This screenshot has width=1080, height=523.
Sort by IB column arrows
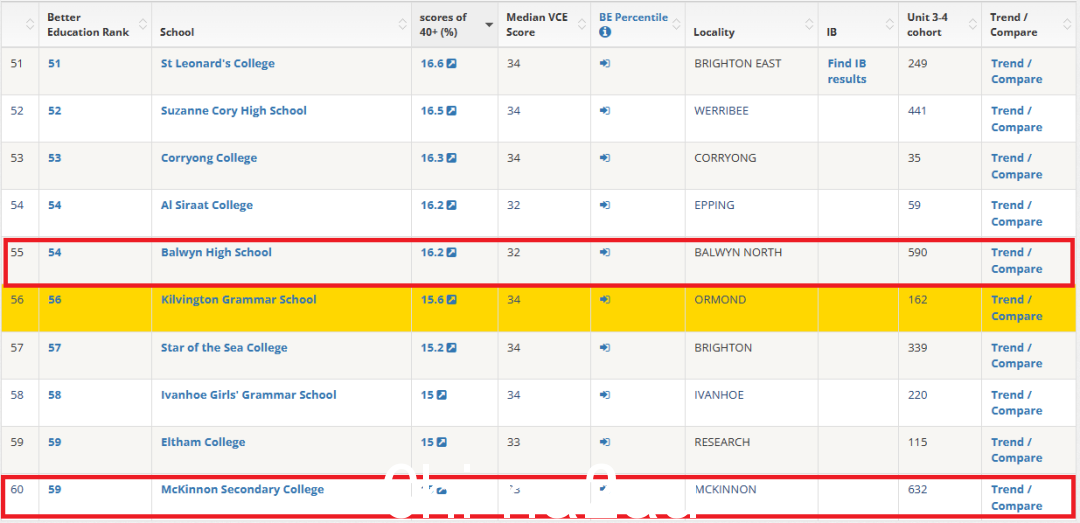click(890, 24)
